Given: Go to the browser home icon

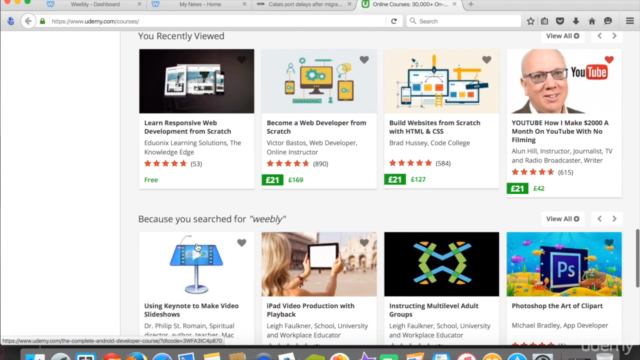Looking at the screenshot, I should pos(592,21).
